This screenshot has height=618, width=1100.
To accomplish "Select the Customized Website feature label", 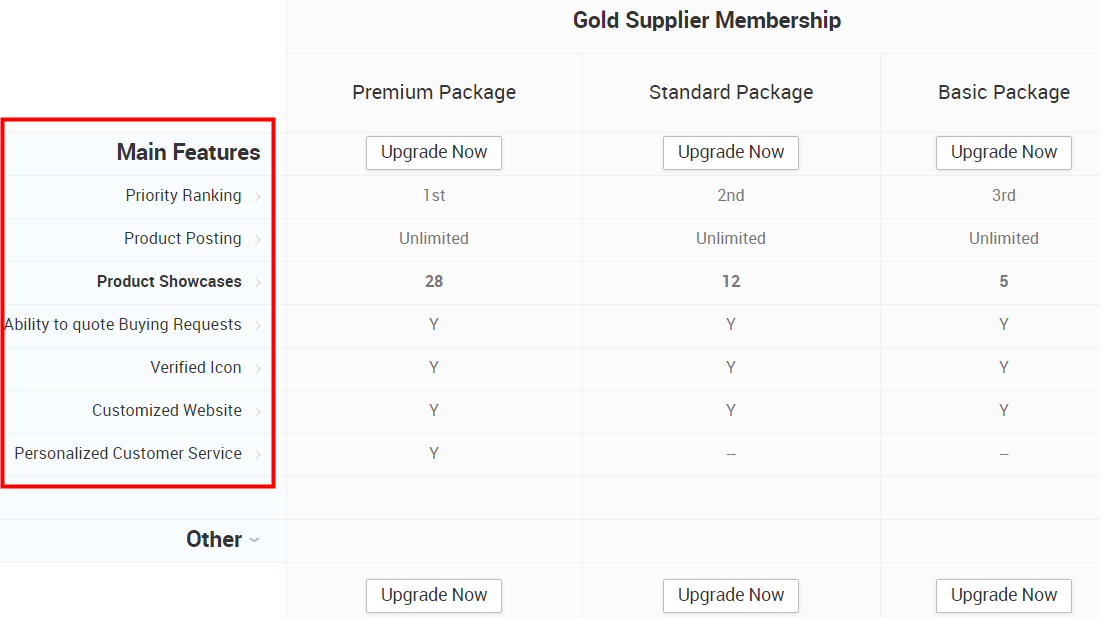I will 167,410.
